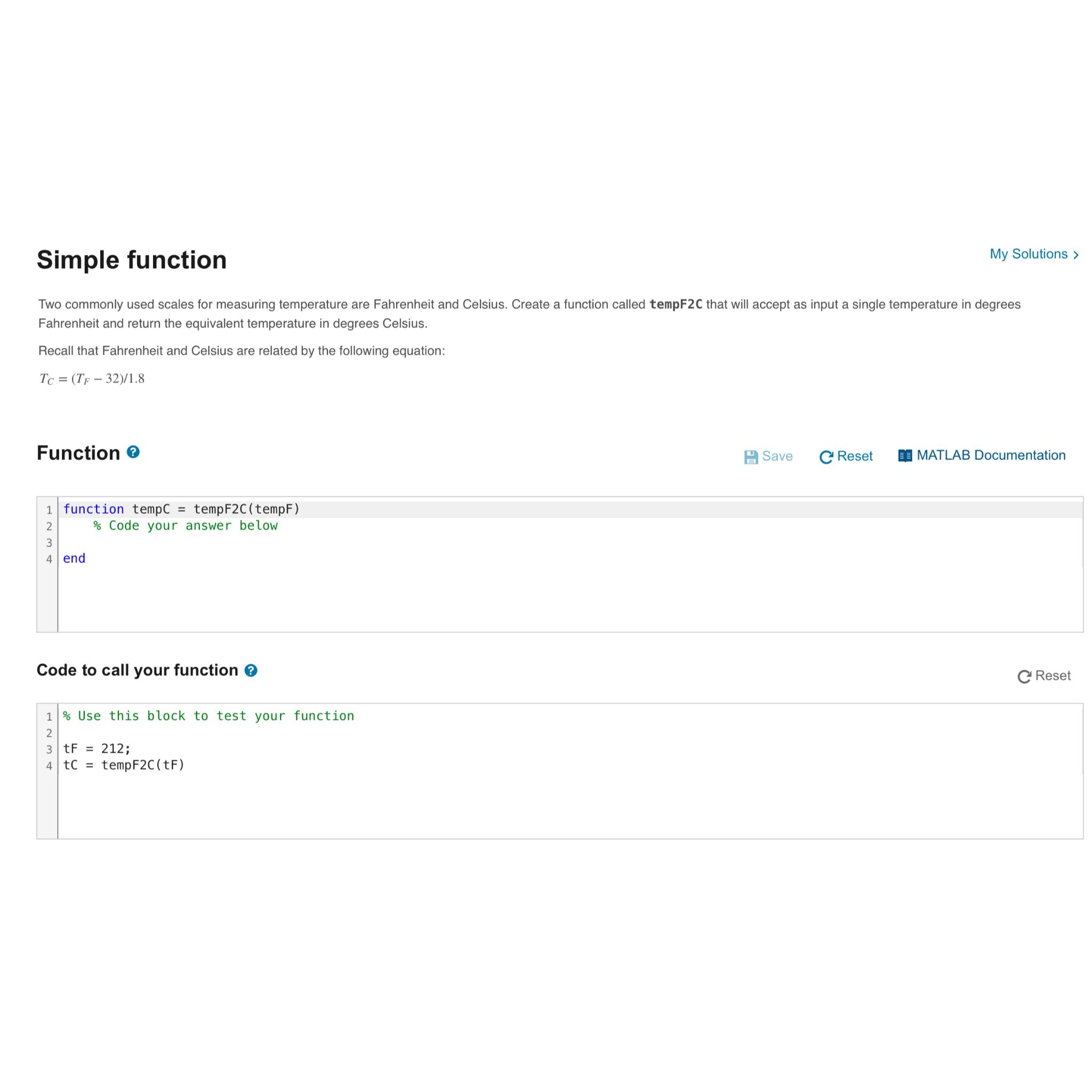Image resolution: width=1092 pixels, height=1092 pixels.
Task: Click the Reset label for the call code section
Action: (1053, 676)
